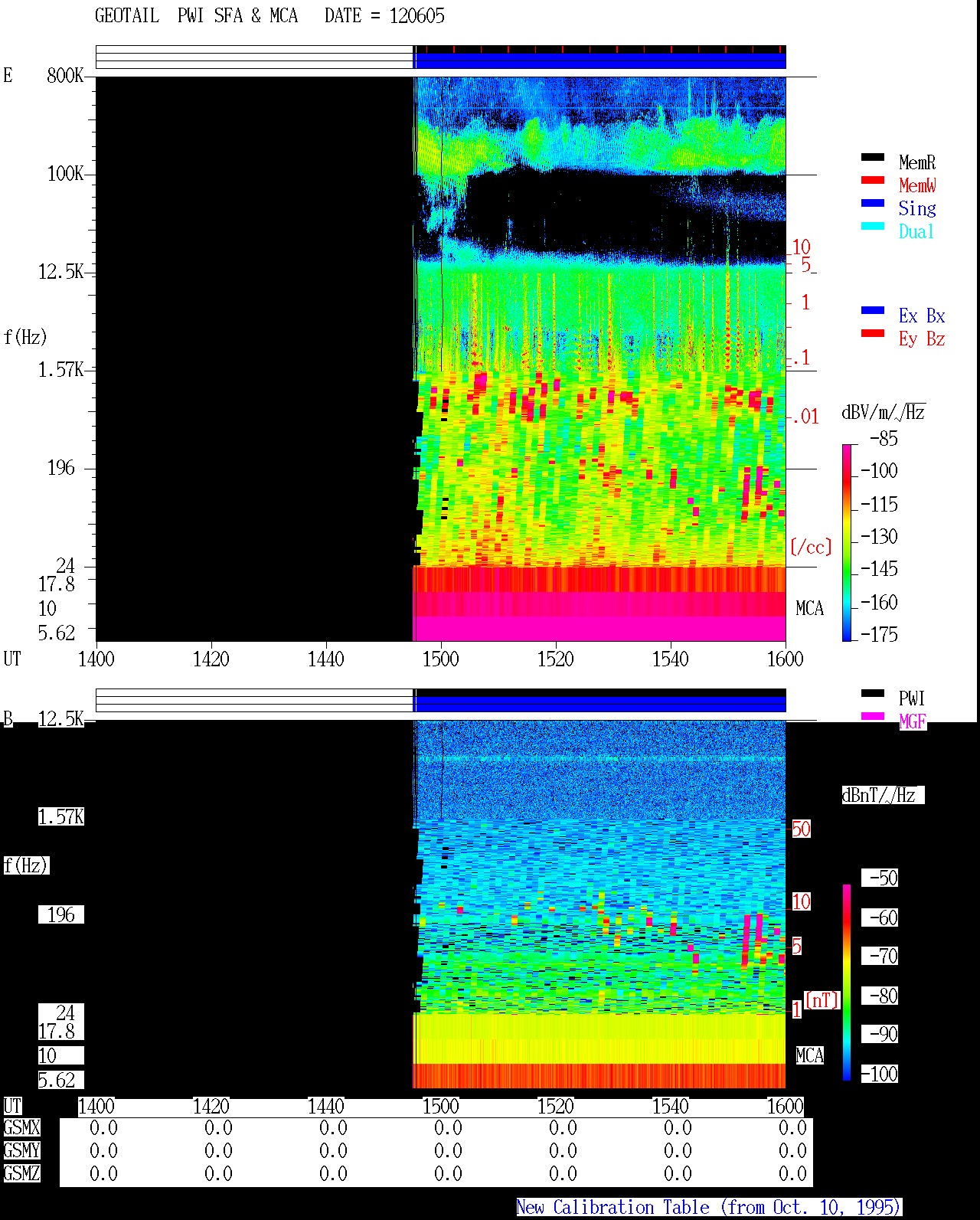
Task: Click the dBnT/√Hz magnetic field color bar
Action: click(x=847, y=983)
